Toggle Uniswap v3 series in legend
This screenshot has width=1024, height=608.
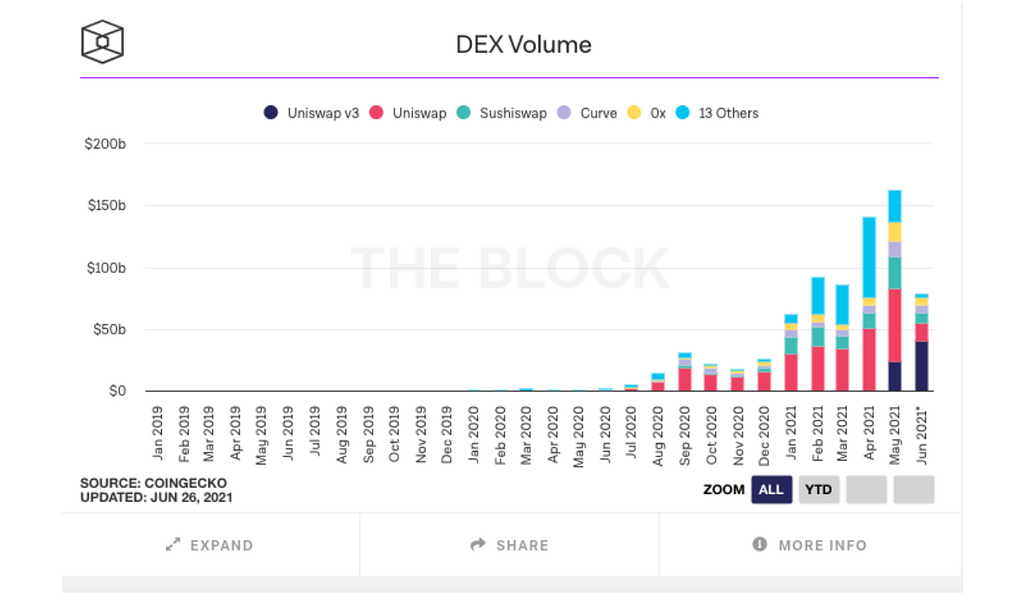click(312, 113)
